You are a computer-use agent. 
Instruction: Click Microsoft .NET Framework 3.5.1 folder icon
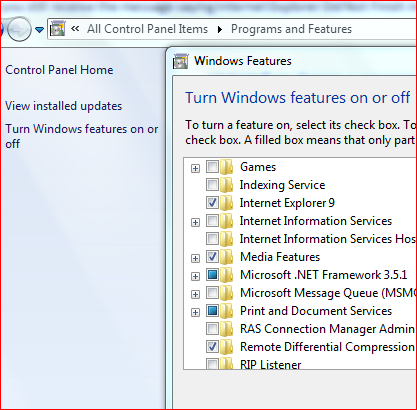[x=227, y=275]
